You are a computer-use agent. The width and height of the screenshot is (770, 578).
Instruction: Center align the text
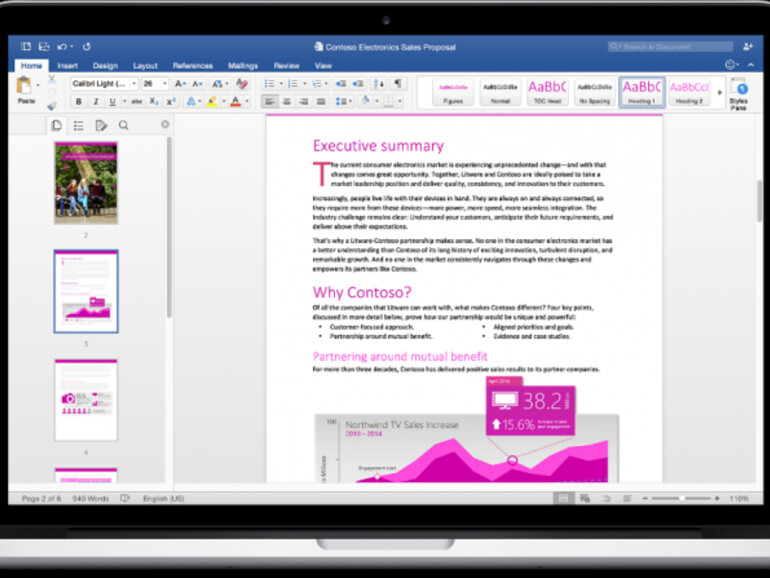coord(287,102)
